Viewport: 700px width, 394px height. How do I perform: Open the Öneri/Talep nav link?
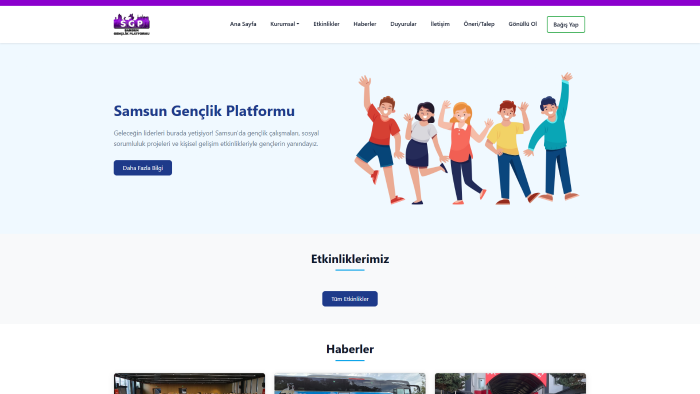479,24
